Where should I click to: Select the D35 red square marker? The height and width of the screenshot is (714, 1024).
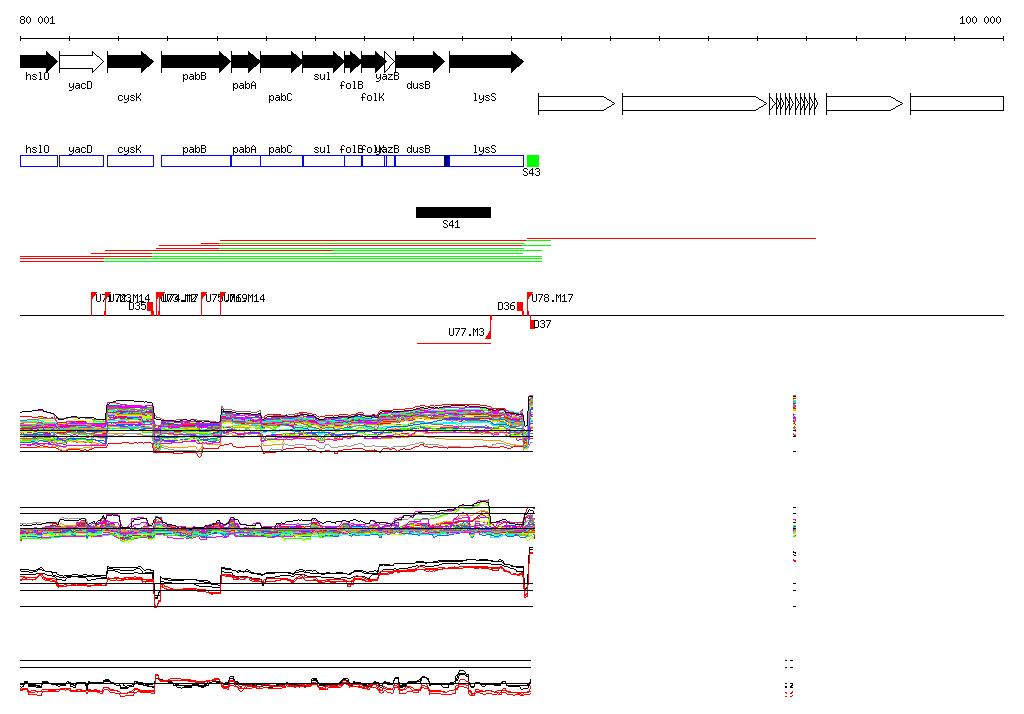(x=150, y=306)
